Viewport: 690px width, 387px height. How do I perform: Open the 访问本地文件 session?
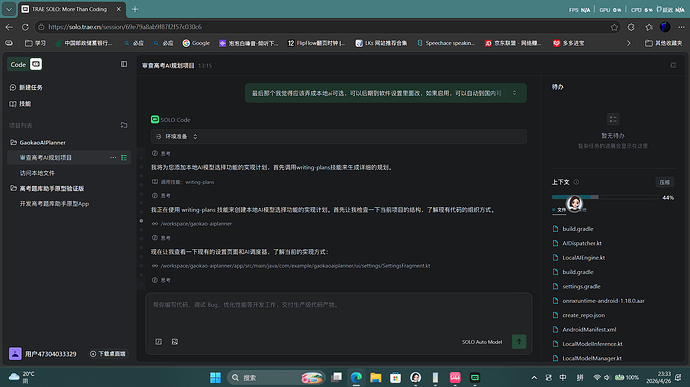[x=37, y=173]
